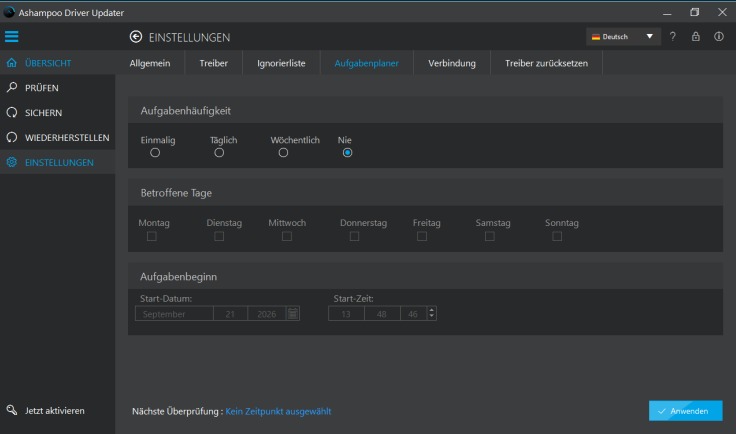Click the Anwenden button
This screenshot has width=736, height=434.
(685, 411)
